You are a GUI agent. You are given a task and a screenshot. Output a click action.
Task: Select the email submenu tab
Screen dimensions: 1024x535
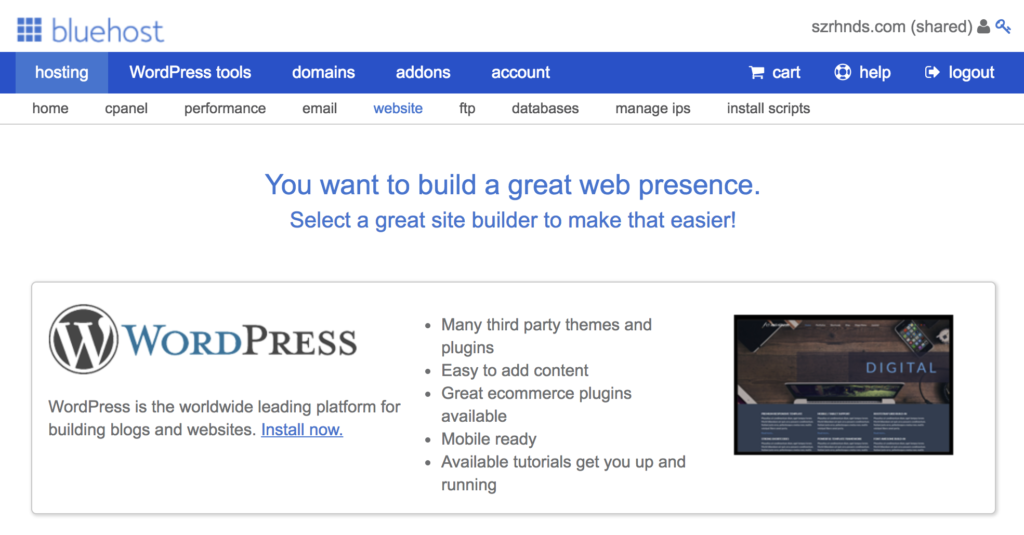pyautogui.click(x=319, y=108)
